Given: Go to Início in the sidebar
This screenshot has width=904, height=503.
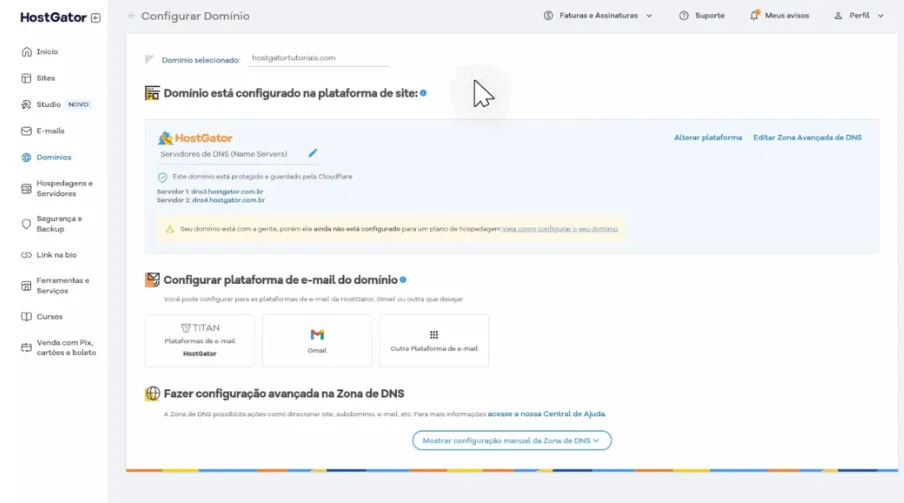Looking at the screenshot, I should [x=47, y=51].
